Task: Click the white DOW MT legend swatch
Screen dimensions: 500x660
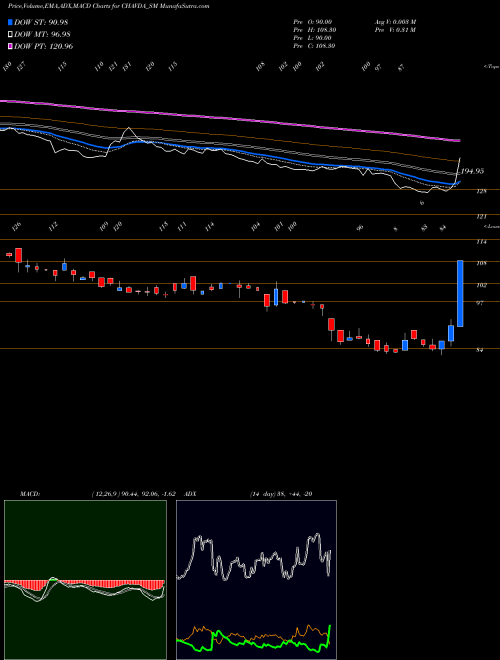Action: [10, 34]
